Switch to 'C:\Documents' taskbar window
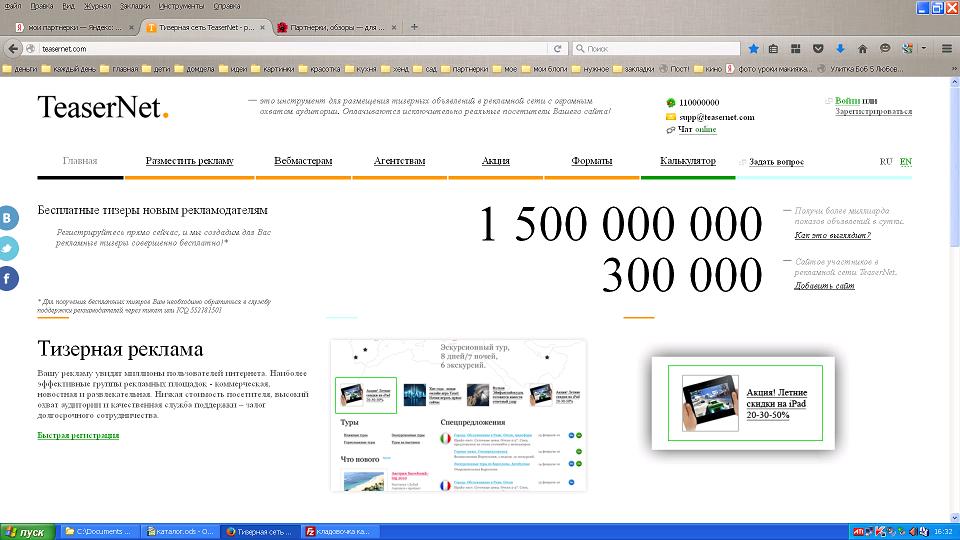 pos(100,531)
